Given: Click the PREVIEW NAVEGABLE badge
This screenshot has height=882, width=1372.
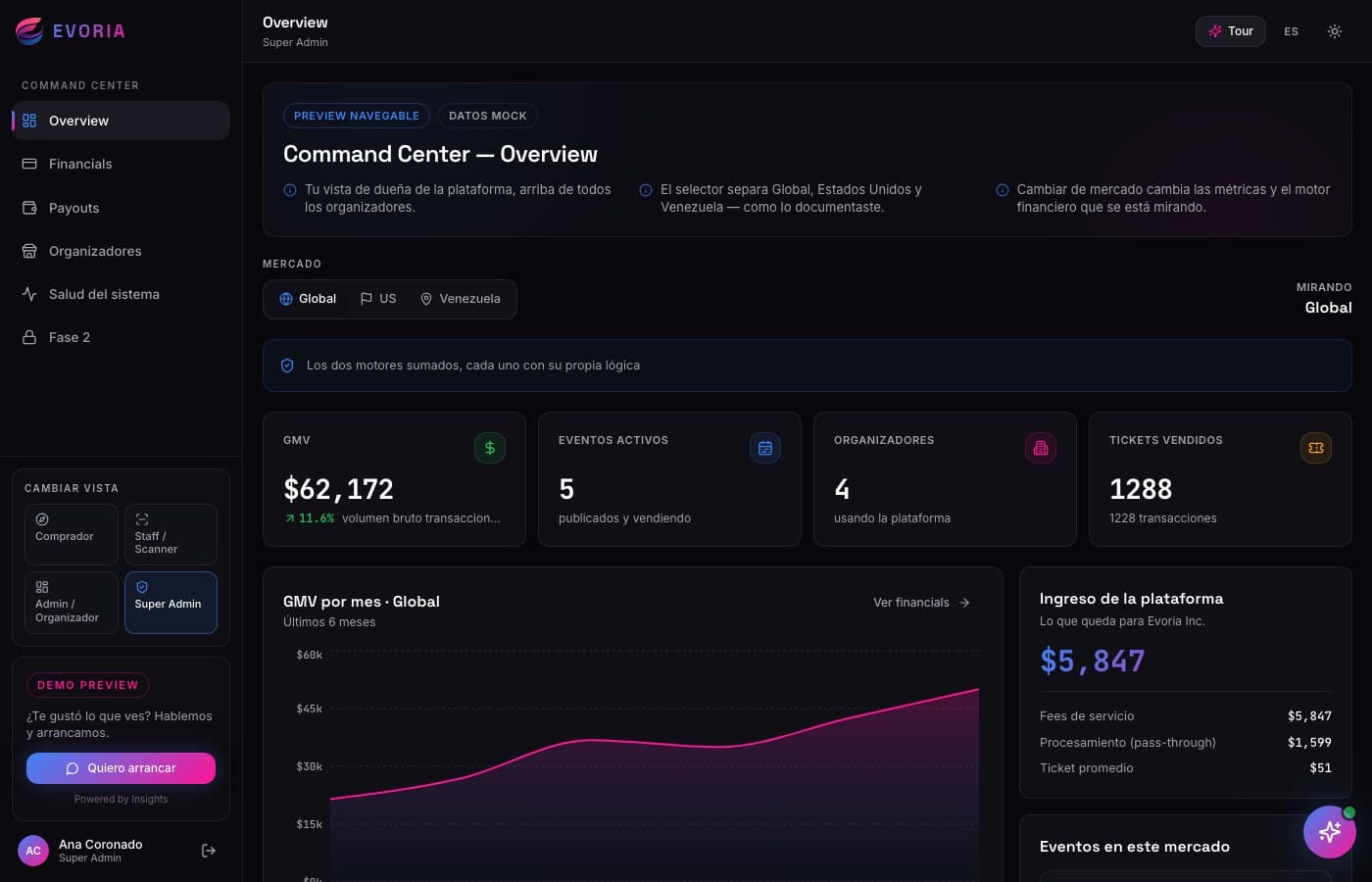Looking at the screenshot, I should click(x=357, y=116).
